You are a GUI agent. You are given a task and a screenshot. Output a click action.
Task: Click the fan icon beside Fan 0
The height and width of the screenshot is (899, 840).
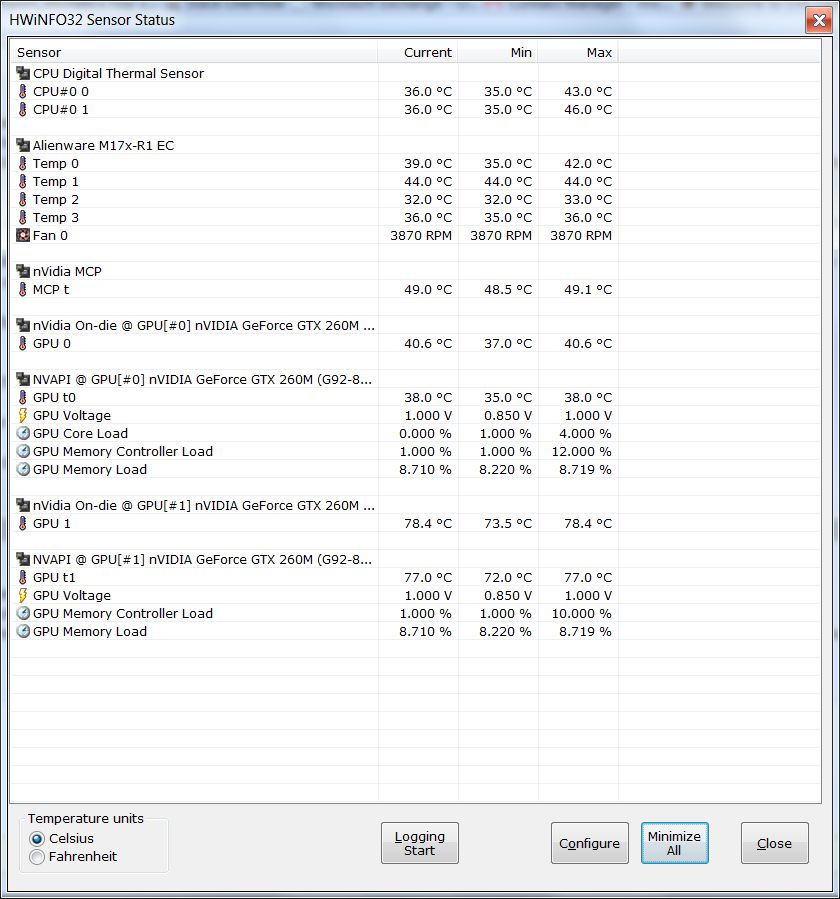(23, 235)
